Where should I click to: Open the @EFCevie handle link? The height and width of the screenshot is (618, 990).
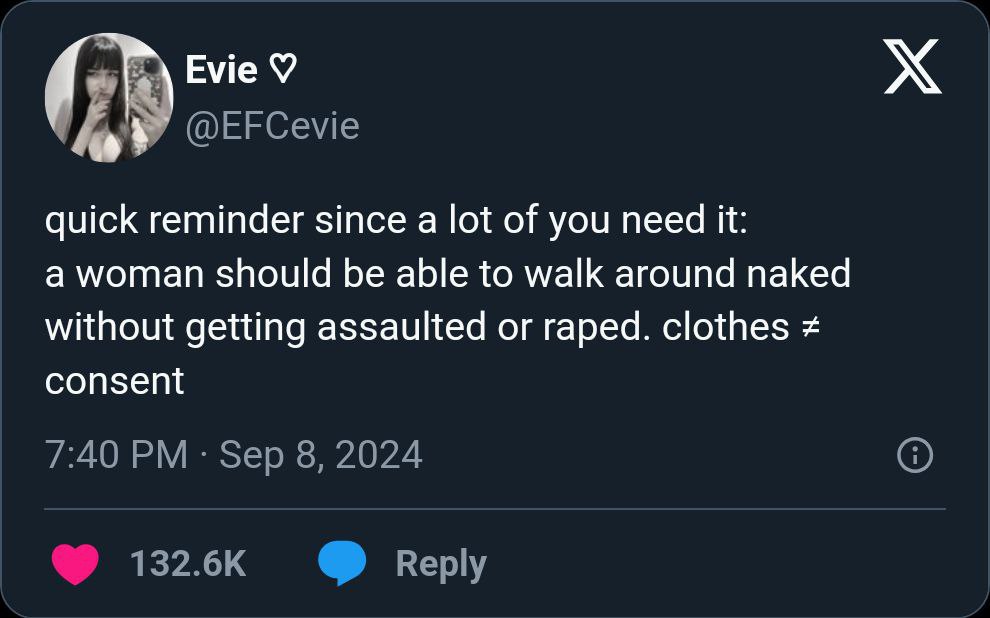click(272, 126)
